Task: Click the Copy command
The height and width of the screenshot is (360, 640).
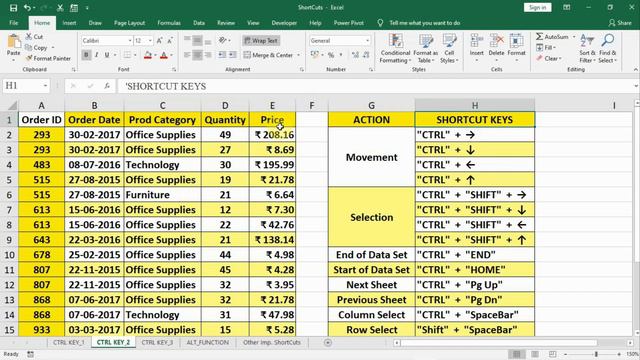Action: 36,48
